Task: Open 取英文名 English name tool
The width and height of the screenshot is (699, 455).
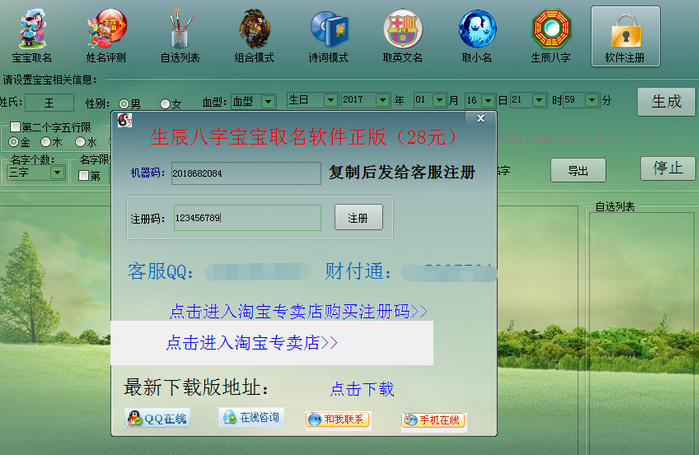Action: pyautogui.click(x=403, y=37)
